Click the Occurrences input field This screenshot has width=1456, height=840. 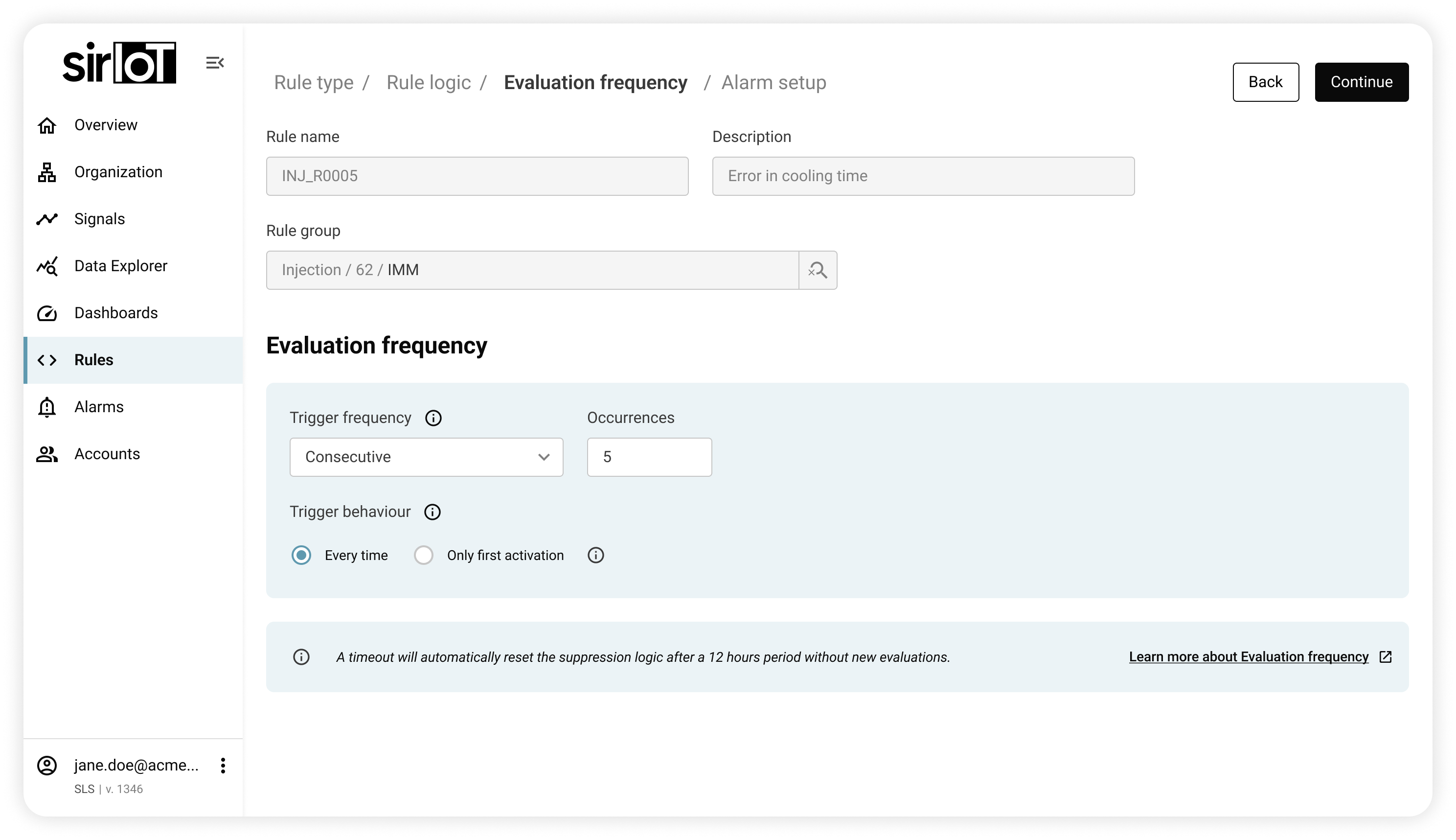coord(649,457)
